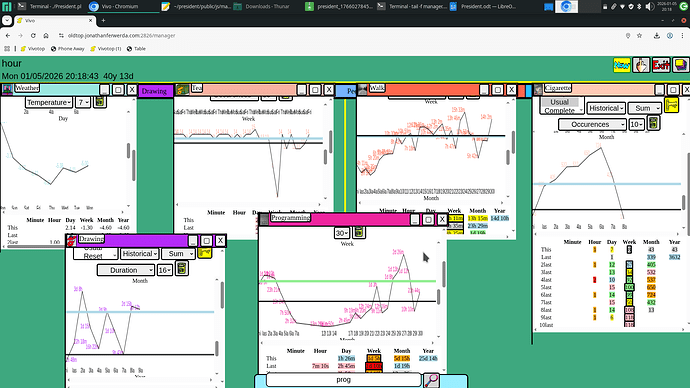Click the stacked notes icon at top right

(680, 65)
